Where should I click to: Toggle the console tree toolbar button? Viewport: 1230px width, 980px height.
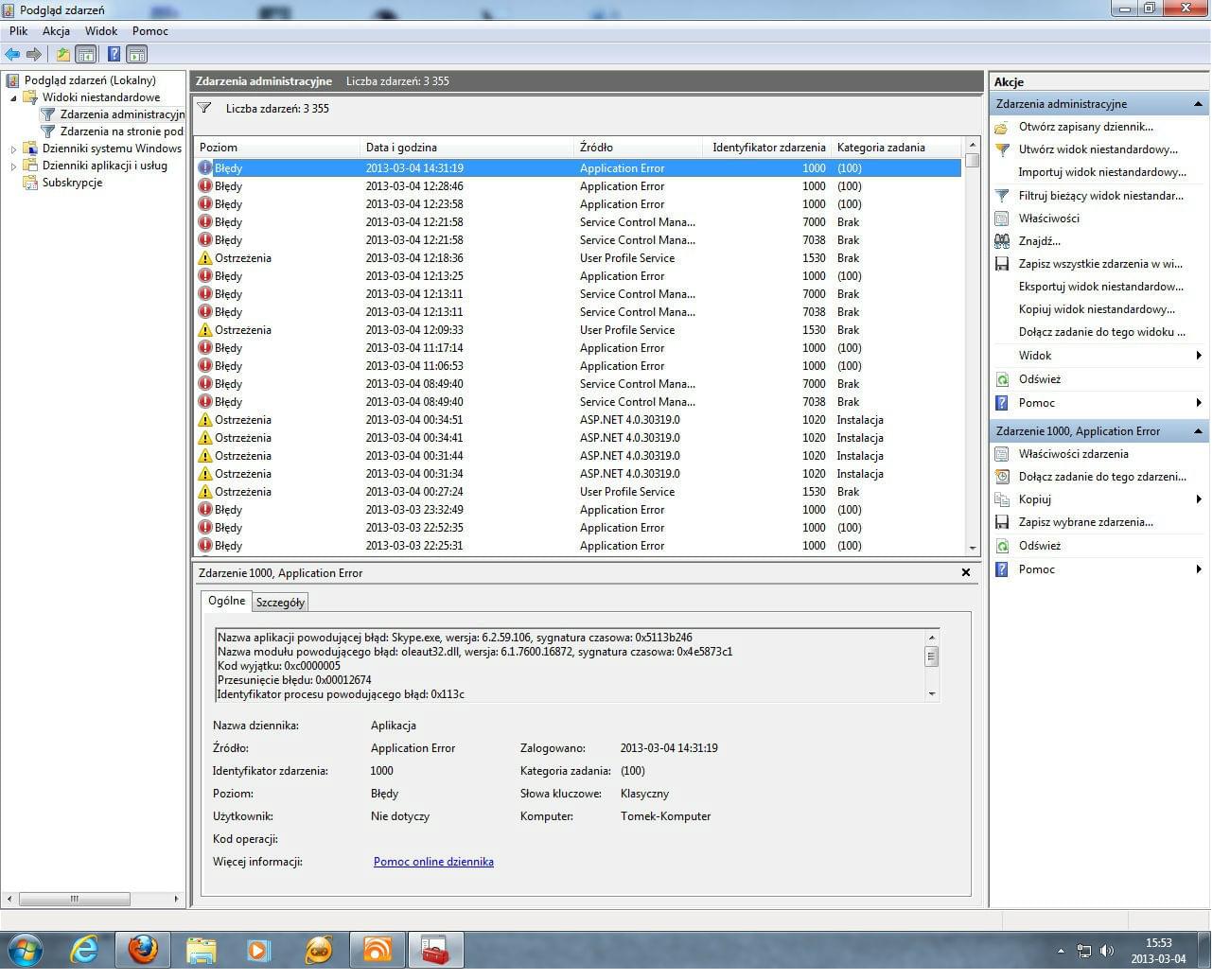point(86,55)
